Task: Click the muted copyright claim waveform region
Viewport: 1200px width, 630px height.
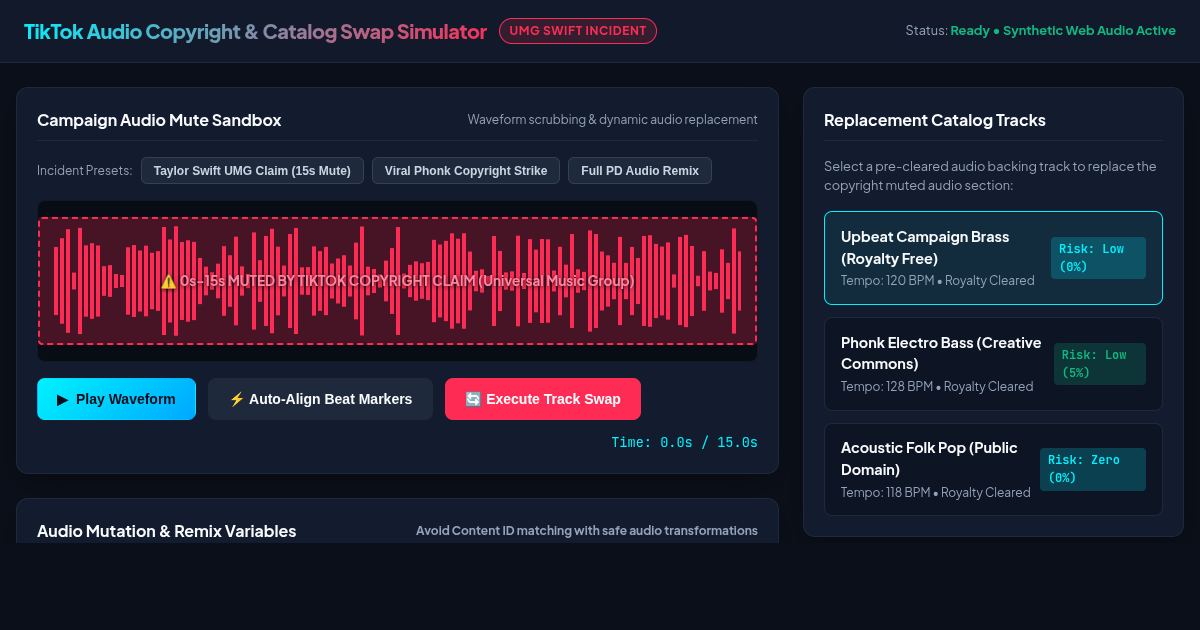Action: [397, 281]
